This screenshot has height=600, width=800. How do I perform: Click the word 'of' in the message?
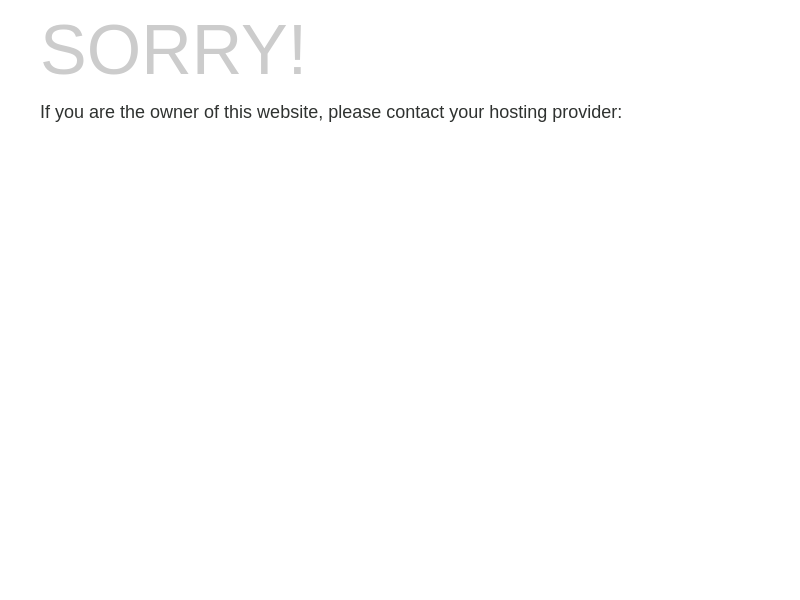click(211, 112)
